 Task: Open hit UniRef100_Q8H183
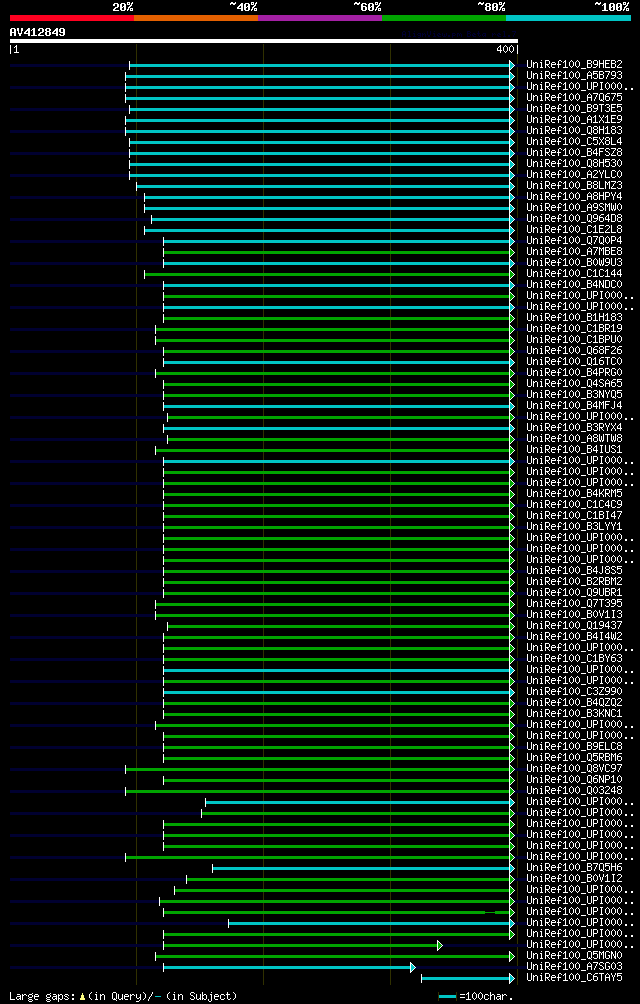(573, 131)
